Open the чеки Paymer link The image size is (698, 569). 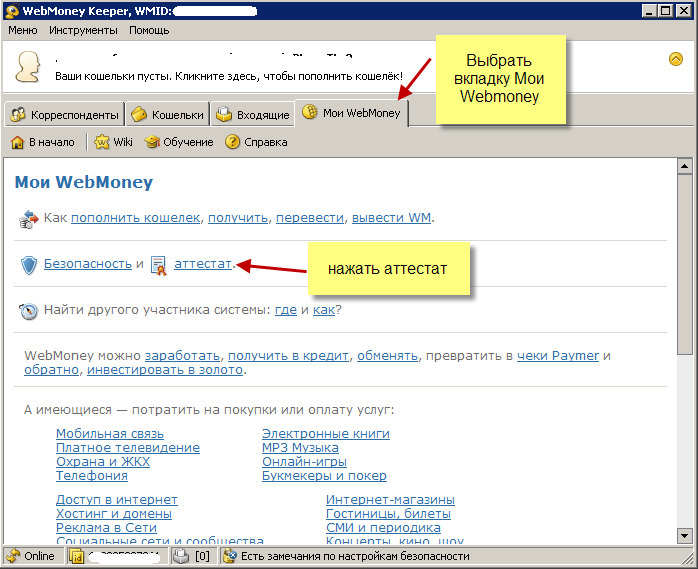[x=558, y=356]
